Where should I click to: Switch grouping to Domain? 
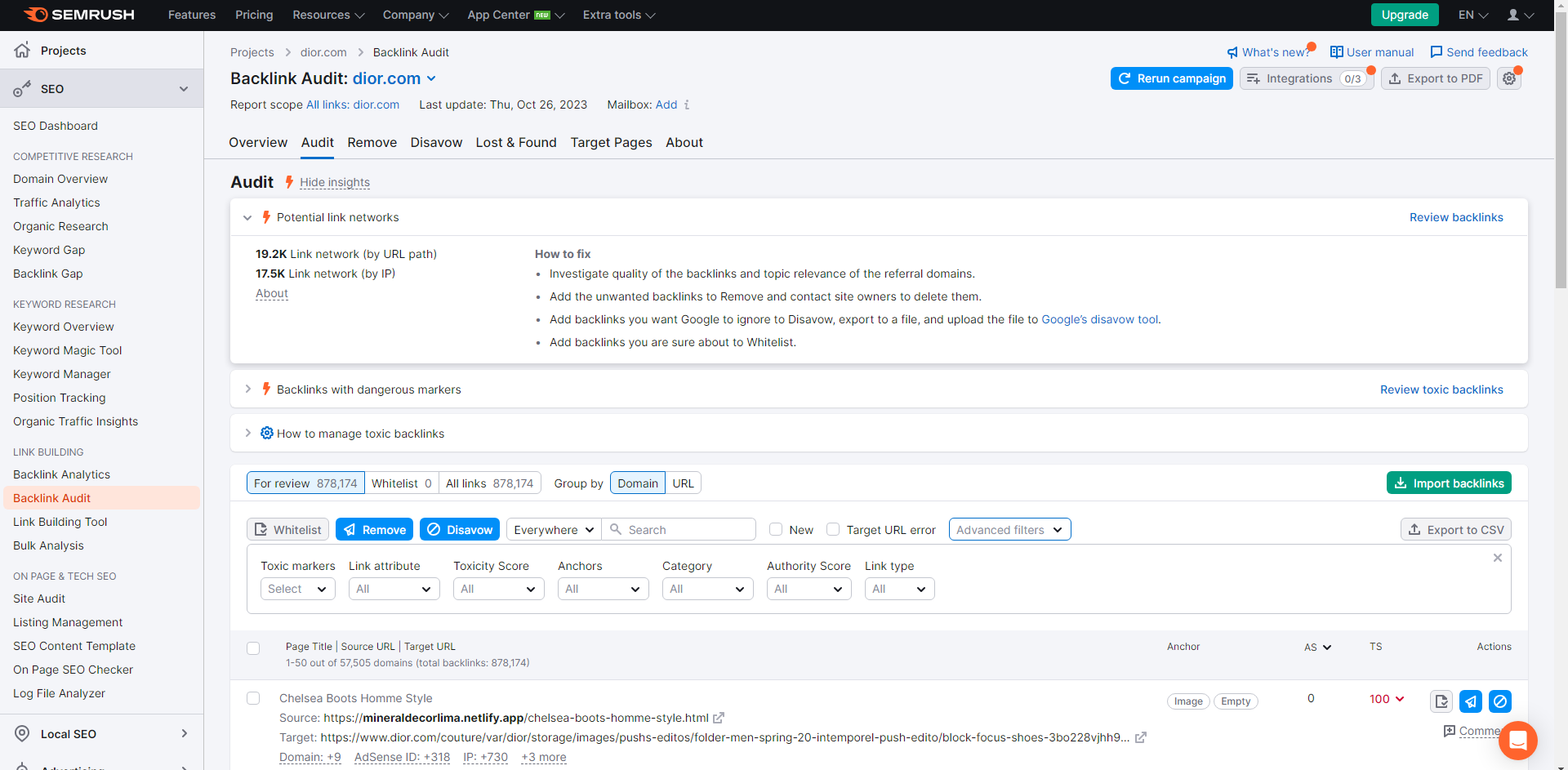click(x=638, y=483)
